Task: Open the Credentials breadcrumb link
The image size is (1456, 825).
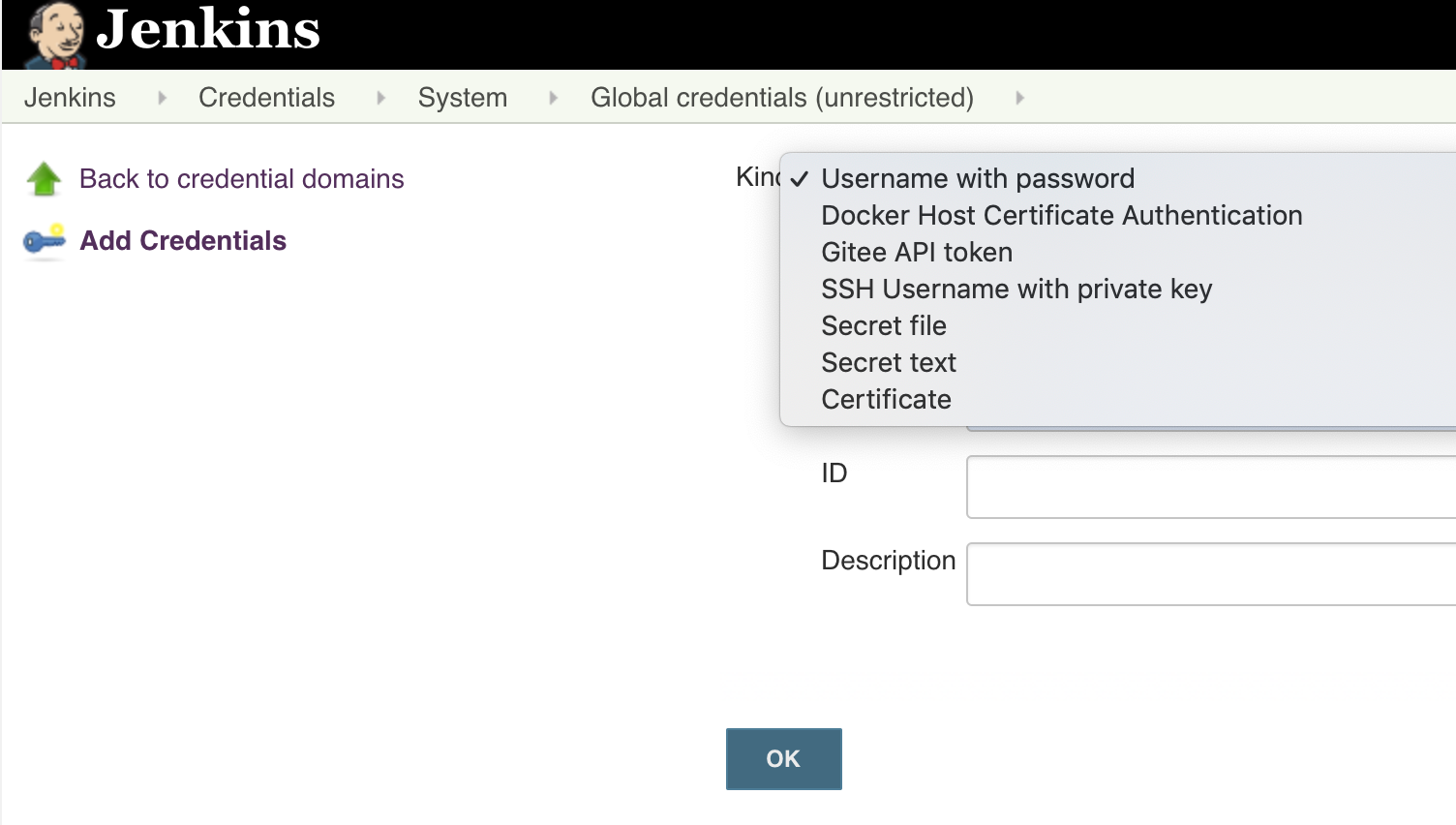Action: tap(266, 98)
